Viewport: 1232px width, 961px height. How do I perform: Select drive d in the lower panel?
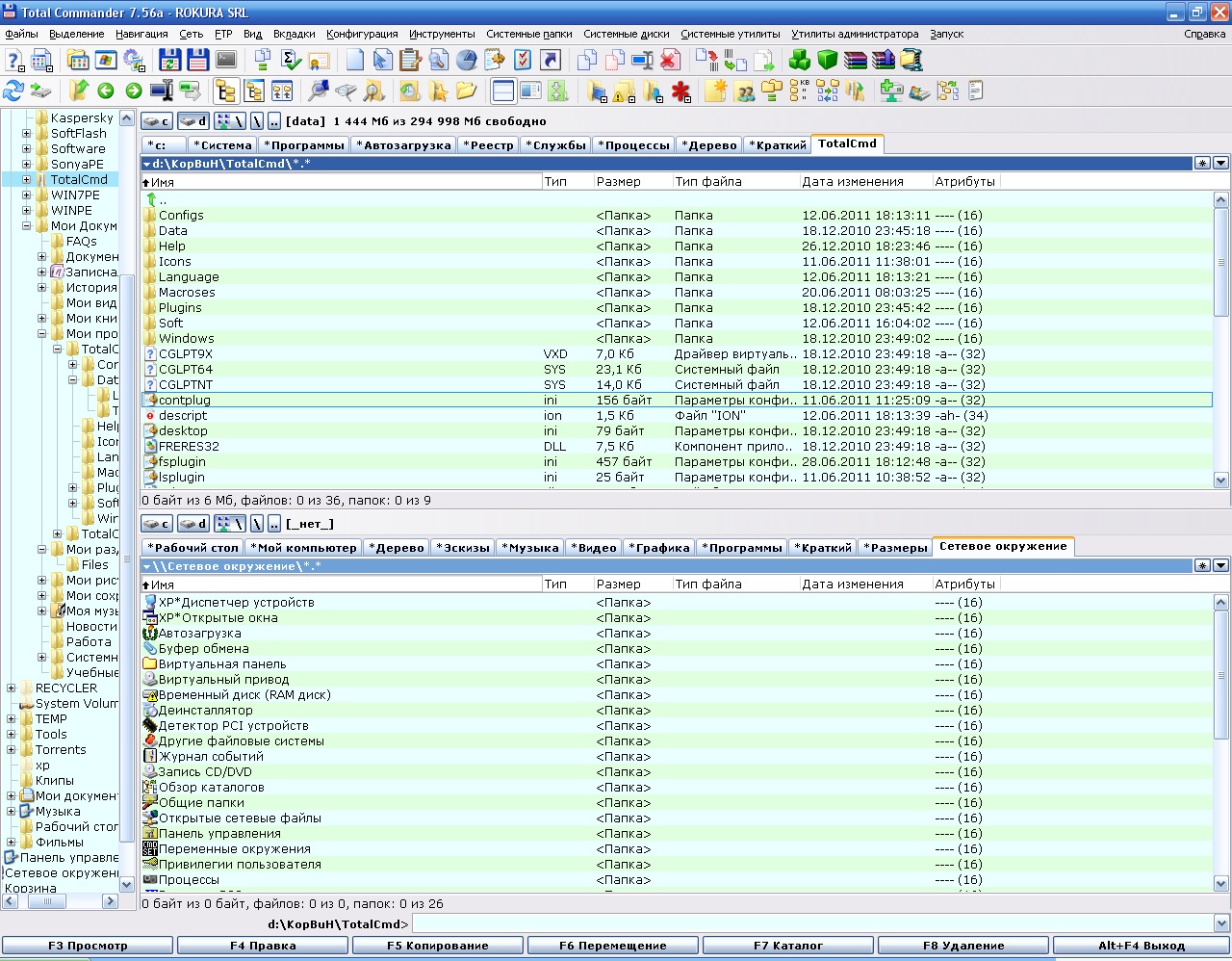pyautogui.click(x=193, y=524)
